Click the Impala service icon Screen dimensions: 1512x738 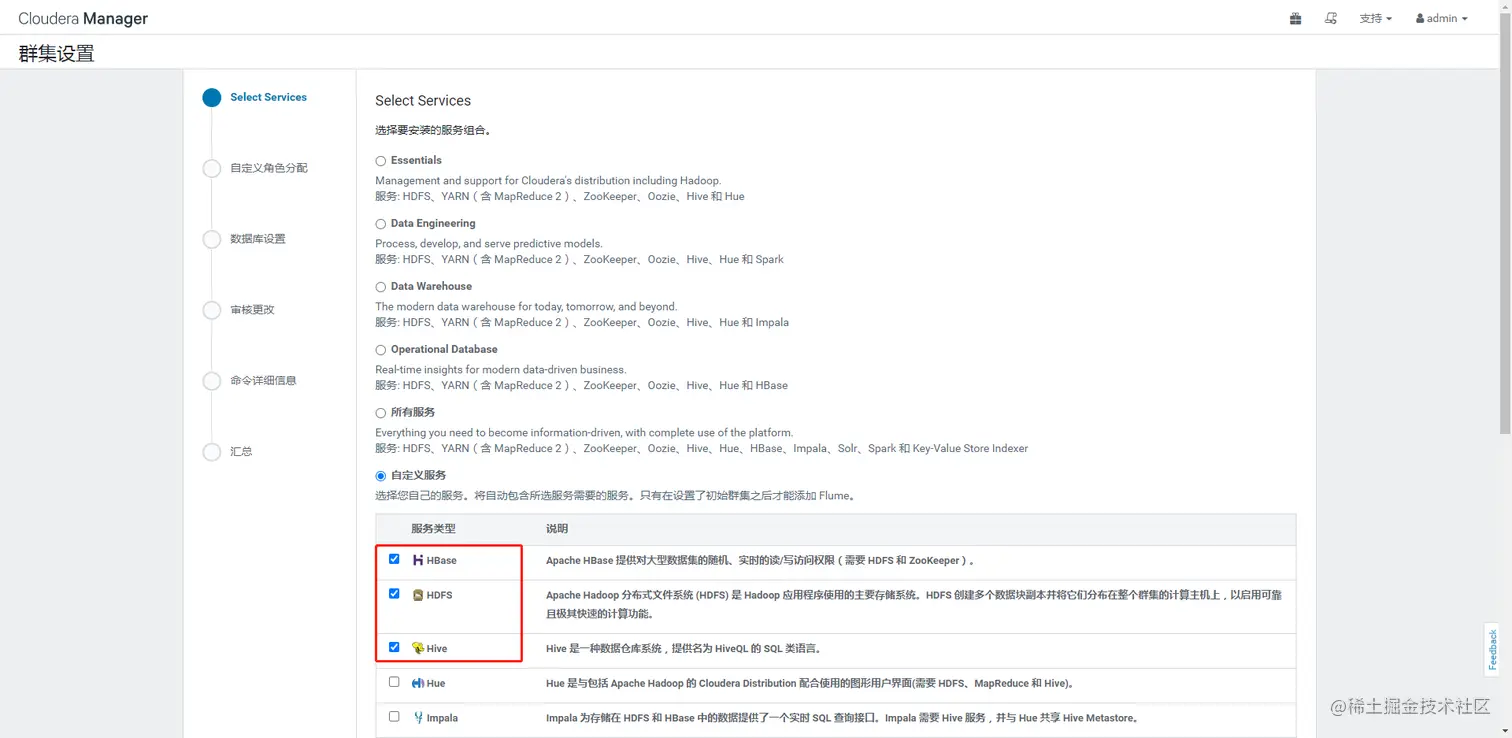[x=418, y=718]
